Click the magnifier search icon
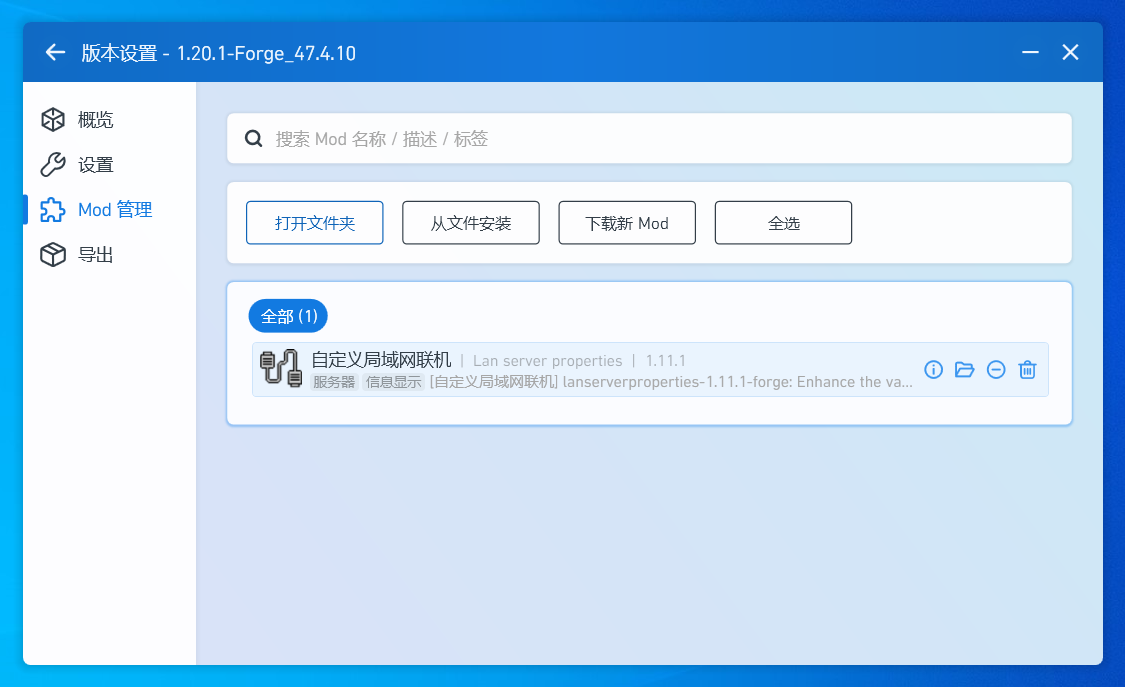 pos(254,139)
